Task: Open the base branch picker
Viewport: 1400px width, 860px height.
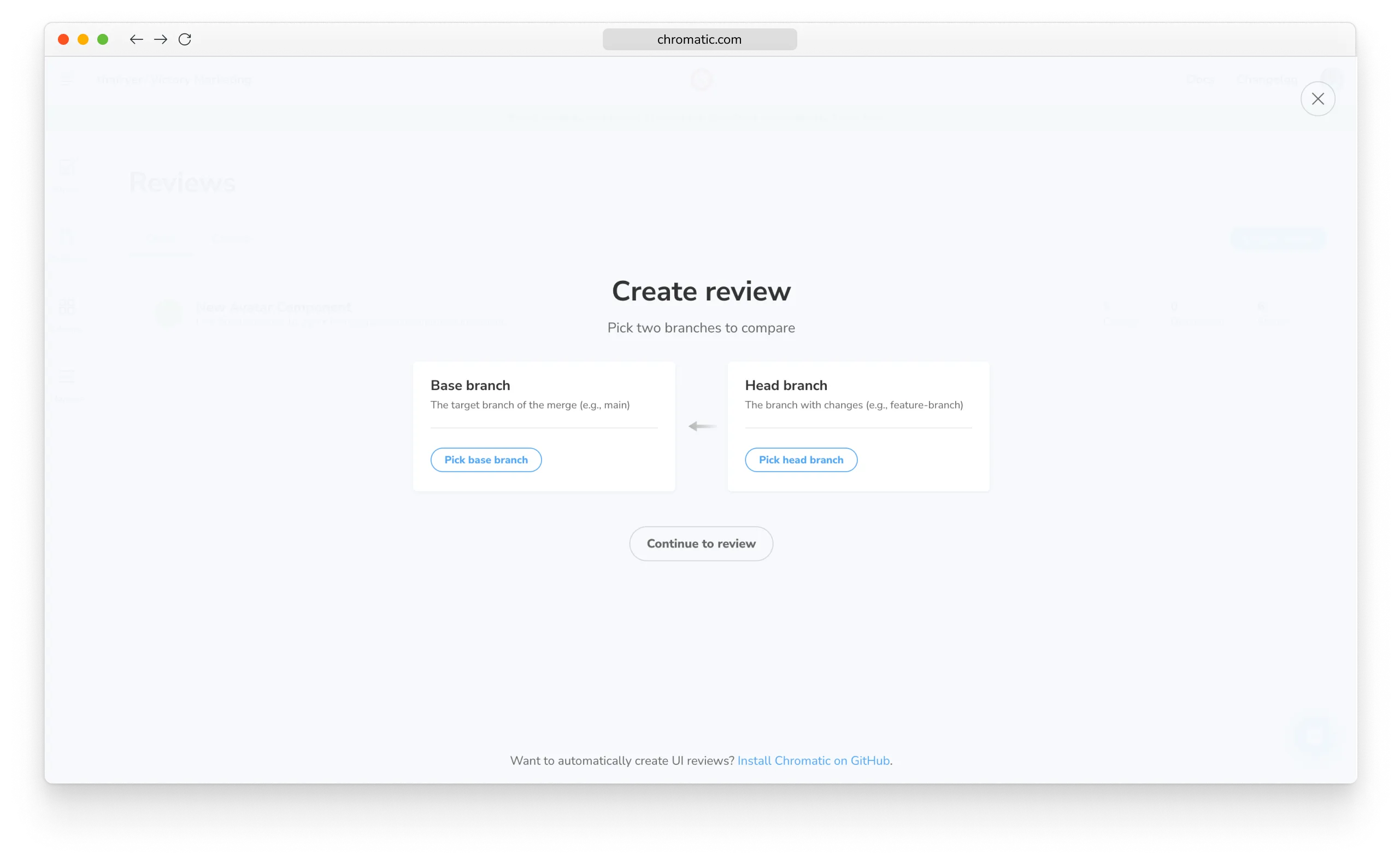Action: pos(486,460)
